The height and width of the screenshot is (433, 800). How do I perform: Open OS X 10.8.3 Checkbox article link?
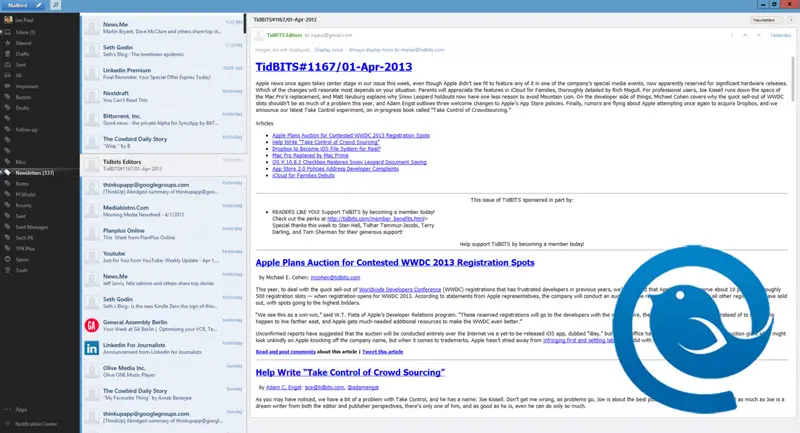point(349,162)
